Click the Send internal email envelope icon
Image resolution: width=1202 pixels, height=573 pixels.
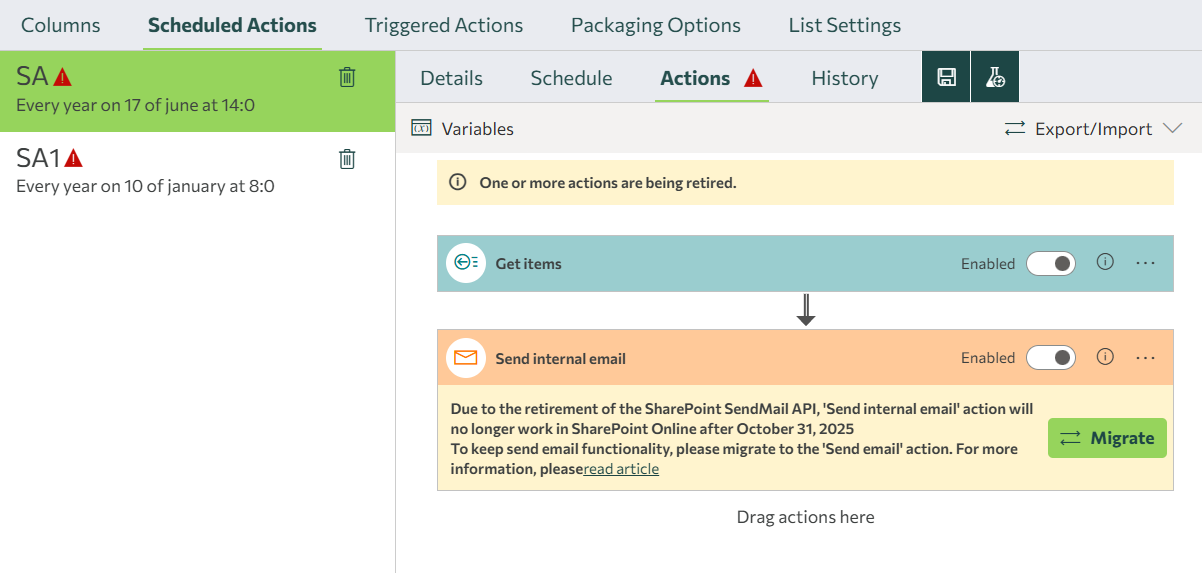click(466, 358)
